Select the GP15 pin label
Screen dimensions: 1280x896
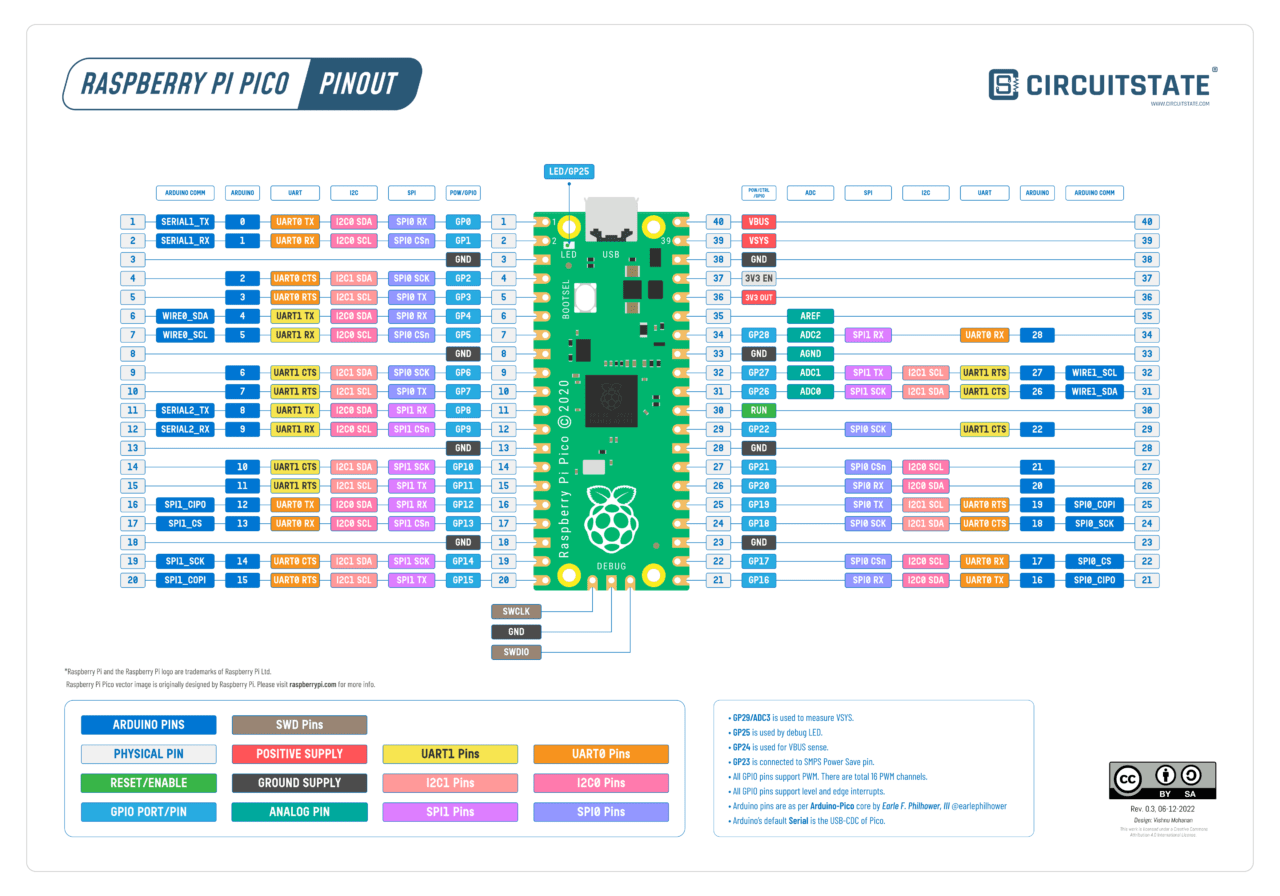click(463, 580)
